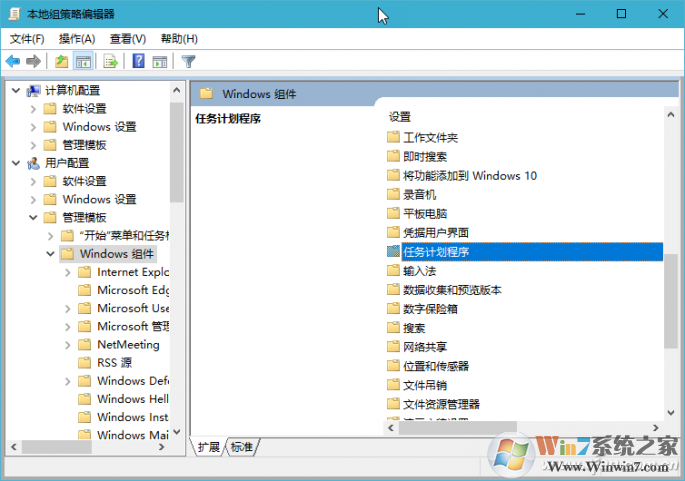Click the 设置 column header
This screenshot has height=481, width=685.
pos(400,117)
